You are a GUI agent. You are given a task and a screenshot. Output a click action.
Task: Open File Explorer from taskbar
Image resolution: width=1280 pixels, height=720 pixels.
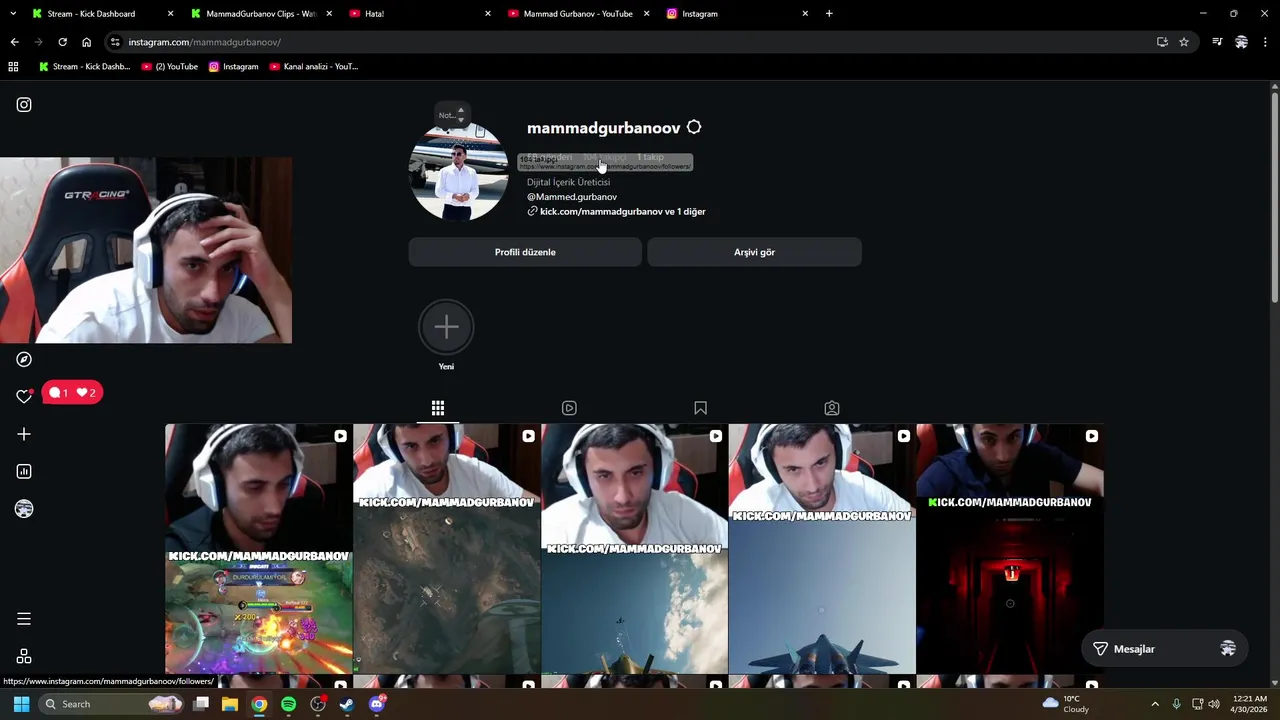point(230,704)
